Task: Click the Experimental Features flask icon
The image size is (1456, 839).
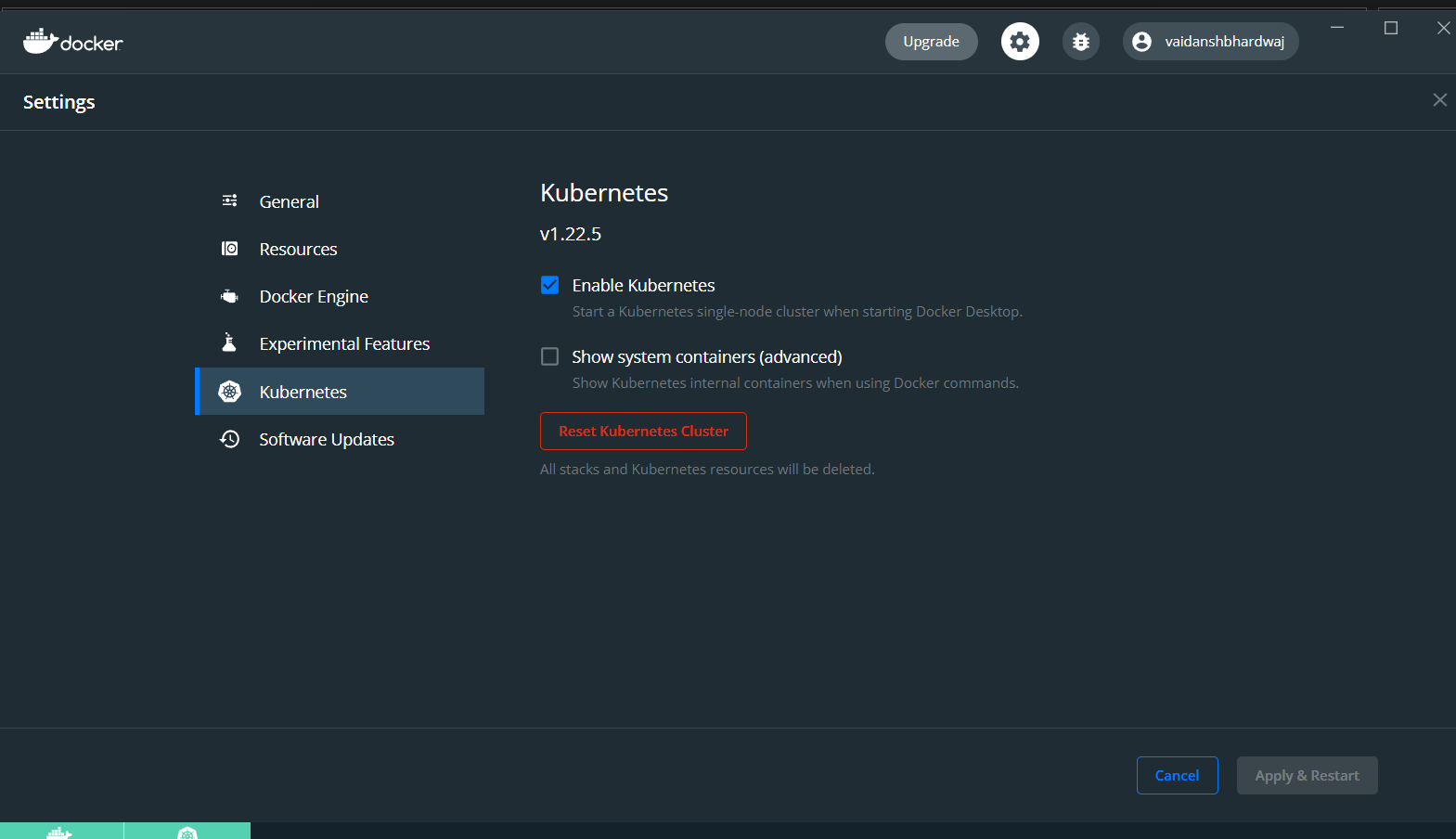Action: pyautogui.click(x=229, y=342)
